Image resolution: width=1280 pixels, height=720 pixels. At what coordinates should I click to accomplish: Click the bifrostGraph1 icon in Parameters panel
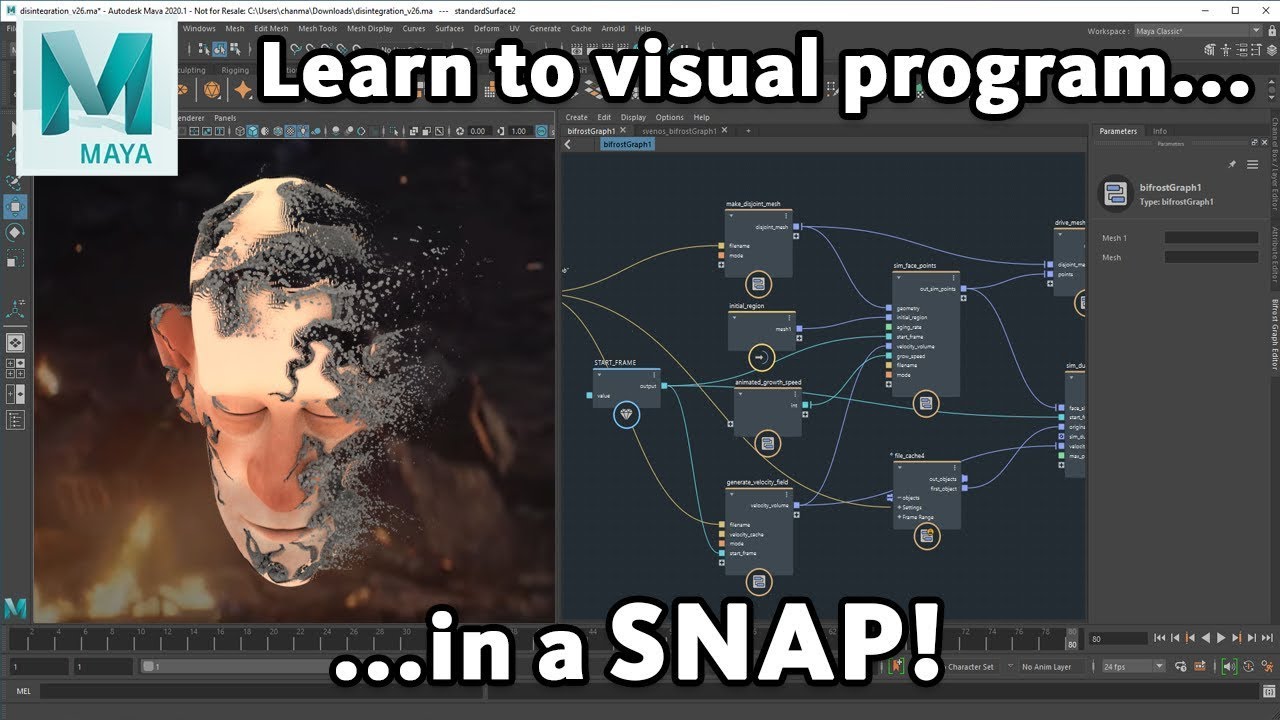tap(1114, 193)
